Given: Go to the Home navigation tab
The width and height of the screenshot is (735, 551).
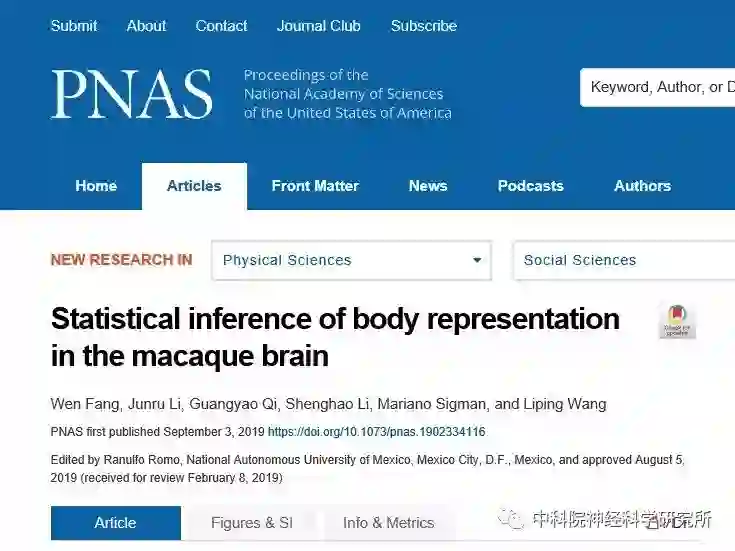Looking at the screenshot, I should (x=96, y=186).
